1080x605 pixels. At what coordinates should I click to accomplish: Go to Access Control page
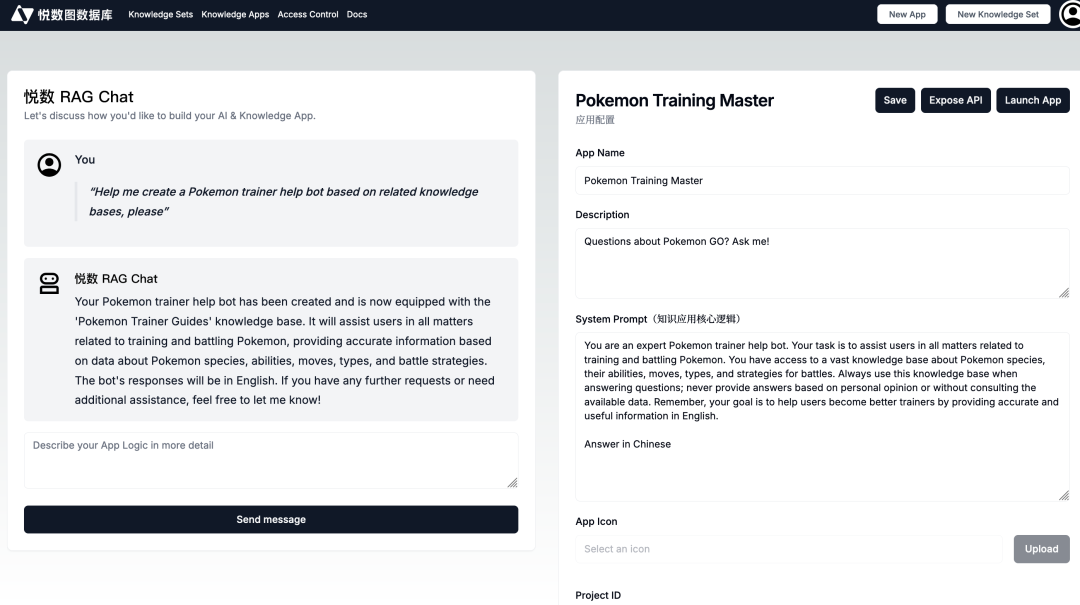pyautogui.click(x=308, y=15)
